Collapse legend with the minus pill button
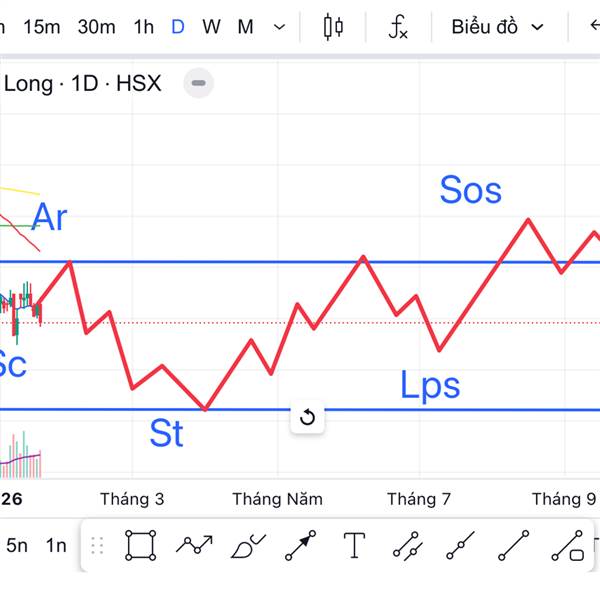 coord(199,83)
